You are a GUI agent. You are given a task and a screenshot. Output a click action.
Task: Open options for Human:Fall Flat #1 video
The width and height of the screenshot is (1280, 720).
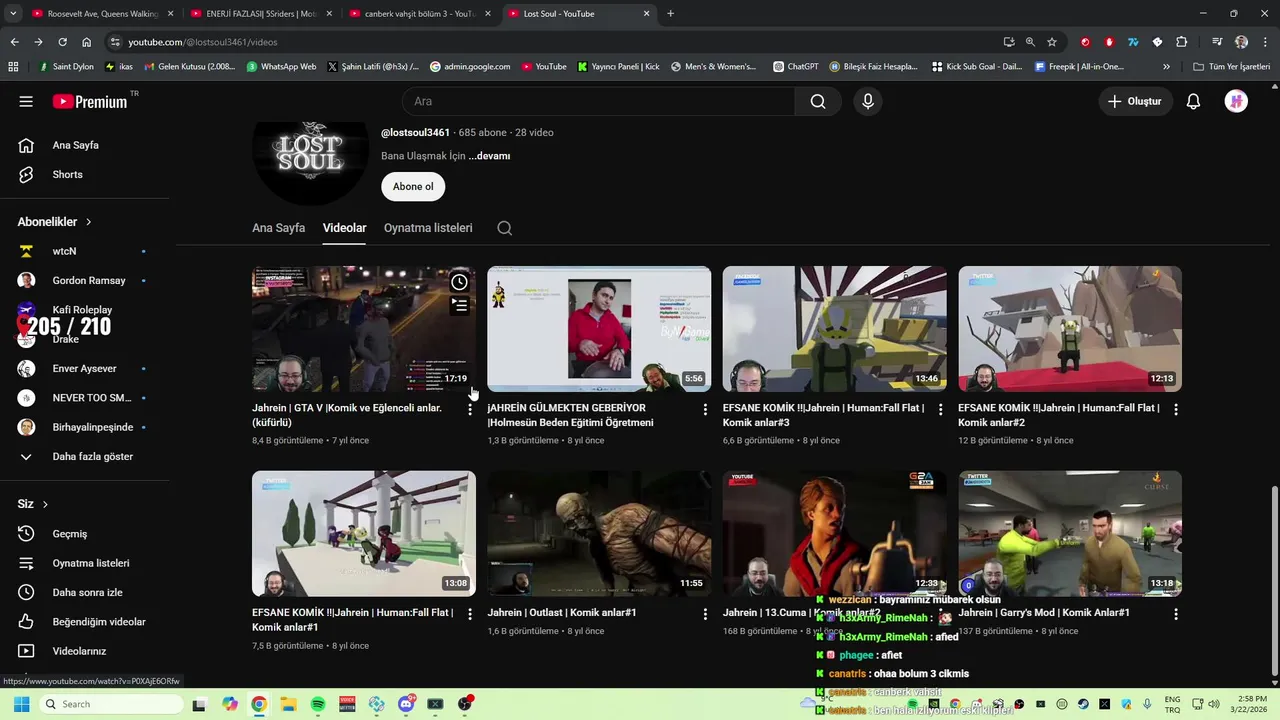coord(470,614)
